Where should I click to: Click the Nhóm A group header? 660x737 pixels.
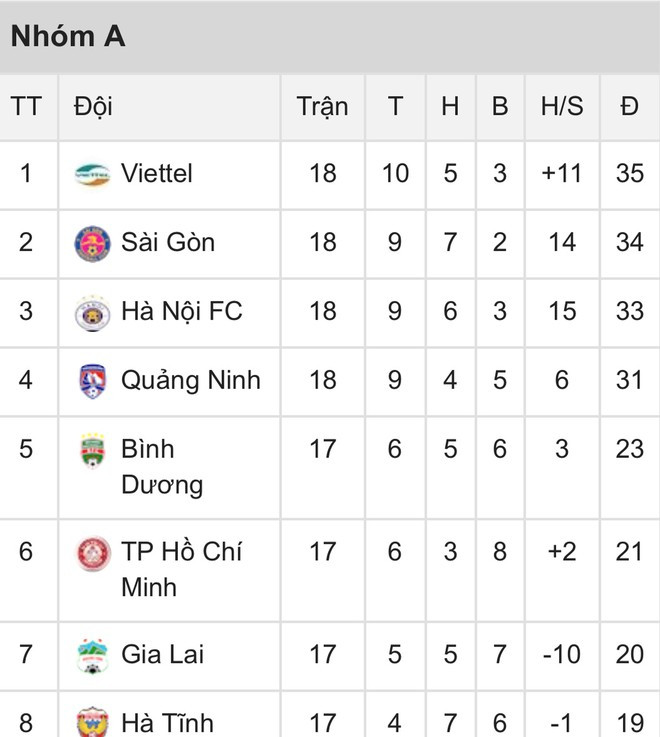68,36
